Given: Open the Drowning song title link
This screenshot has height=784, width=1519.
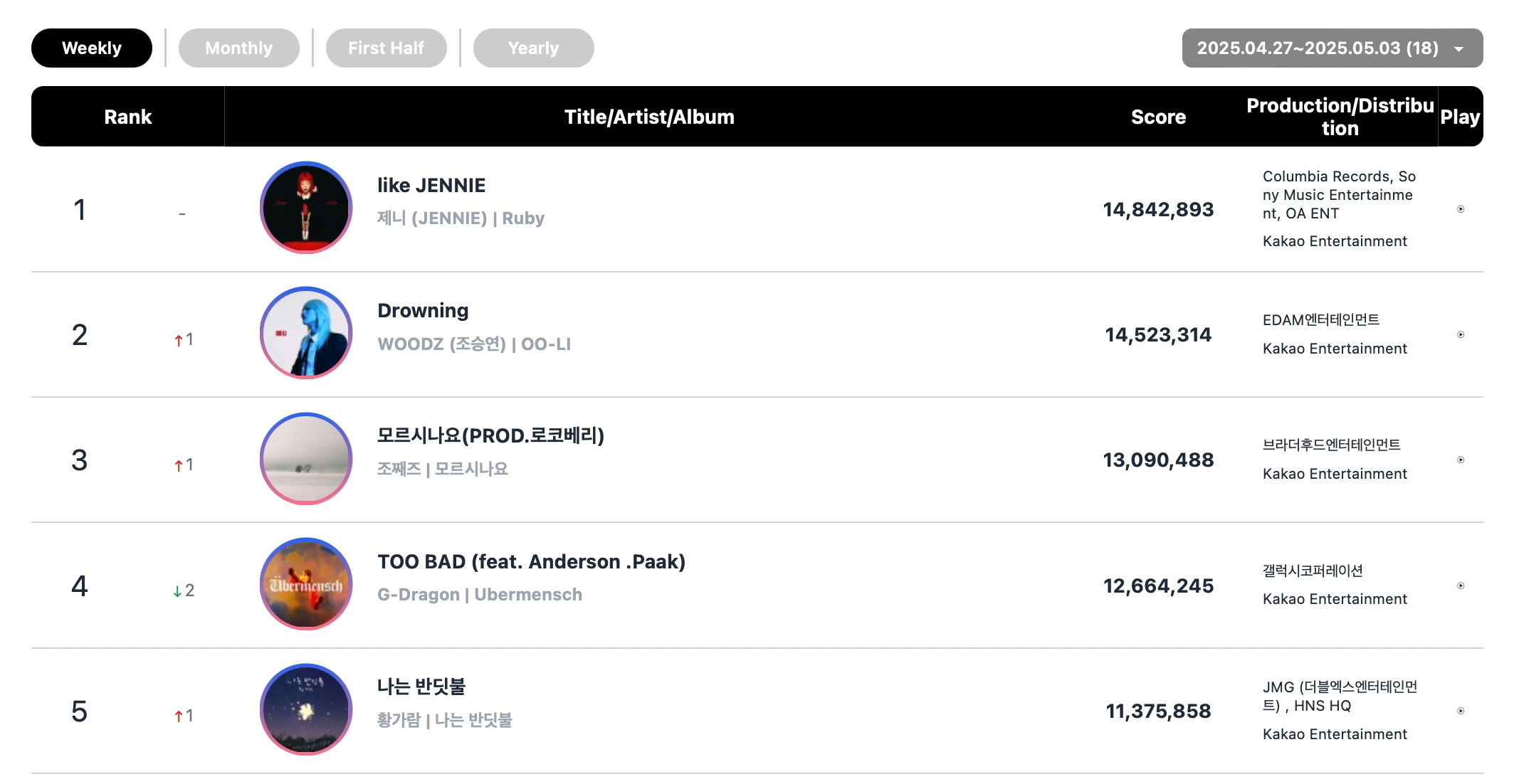Looking at the screenshot, I should coord(423,311).
